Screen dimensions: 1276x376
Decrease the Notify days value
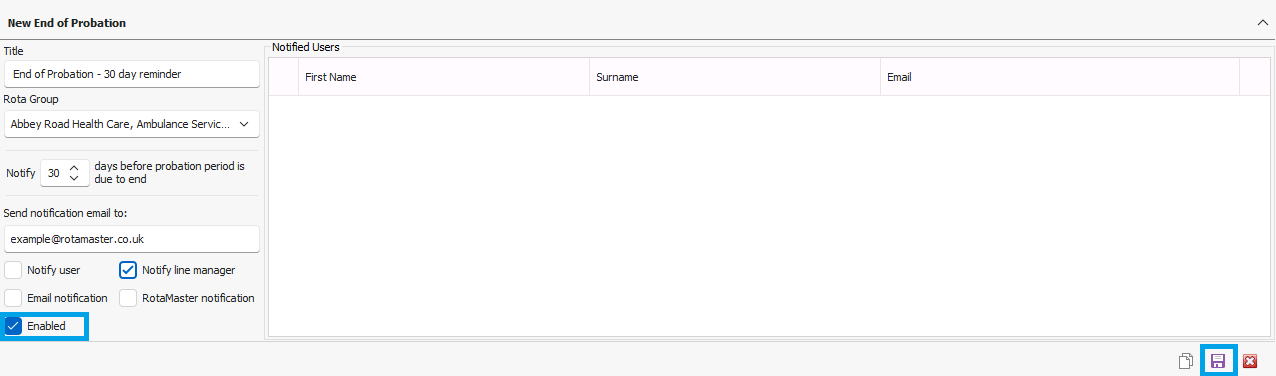click(73, 179)
